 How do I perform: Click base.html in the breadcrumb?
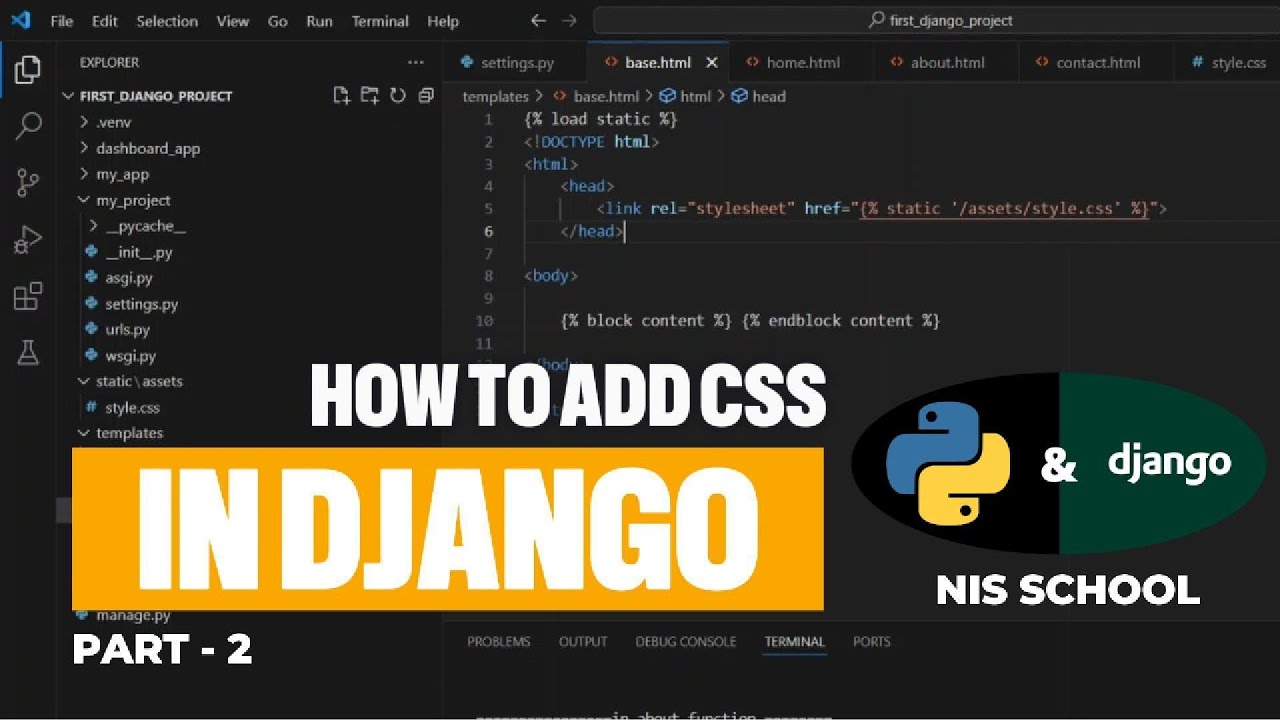click(x=606, y=96)
